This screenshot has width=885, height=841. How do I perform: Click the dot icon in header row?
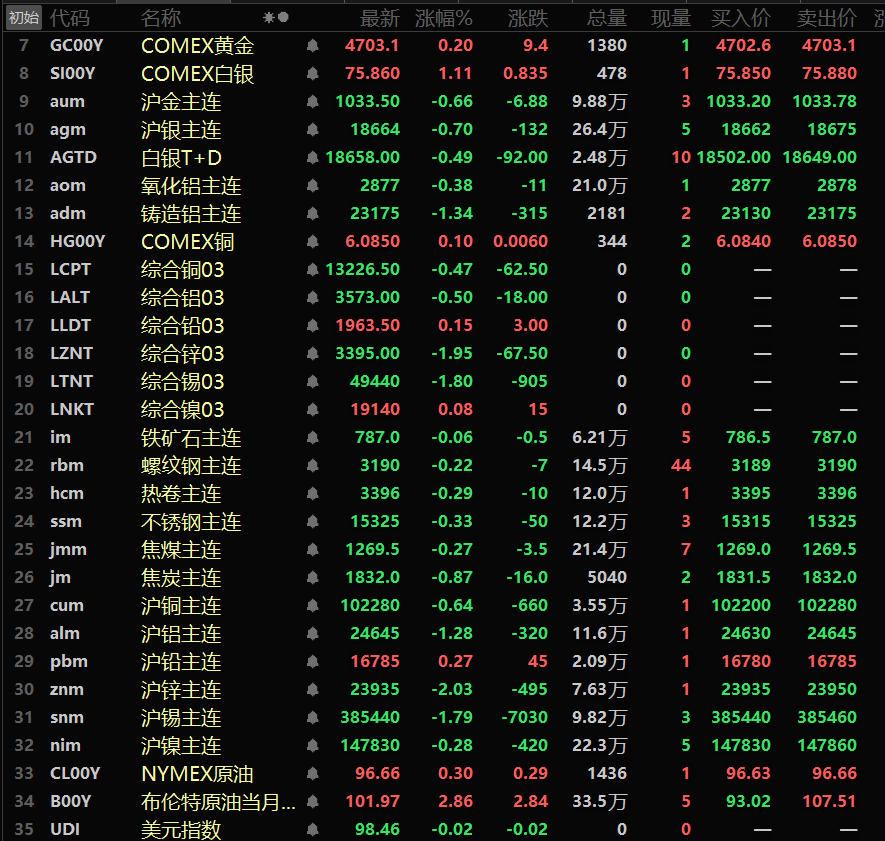283,17
